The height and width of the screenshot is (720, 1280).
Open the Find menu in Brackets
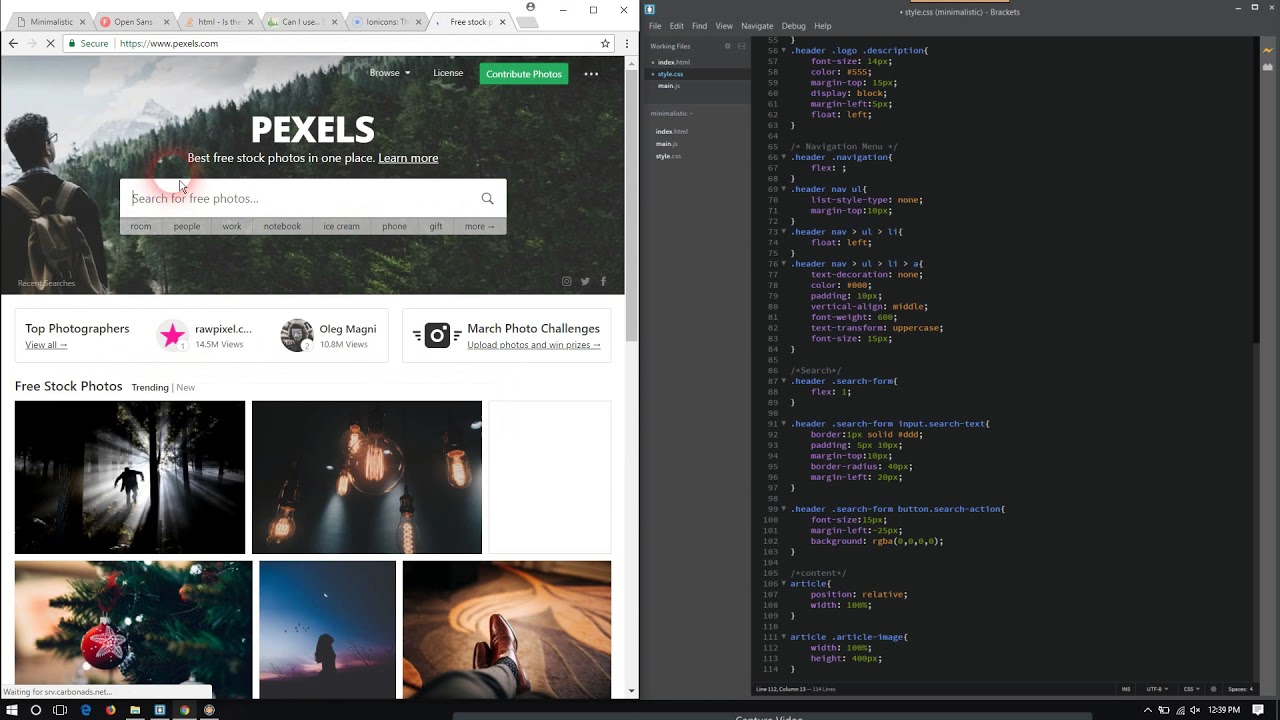point(699,26)
